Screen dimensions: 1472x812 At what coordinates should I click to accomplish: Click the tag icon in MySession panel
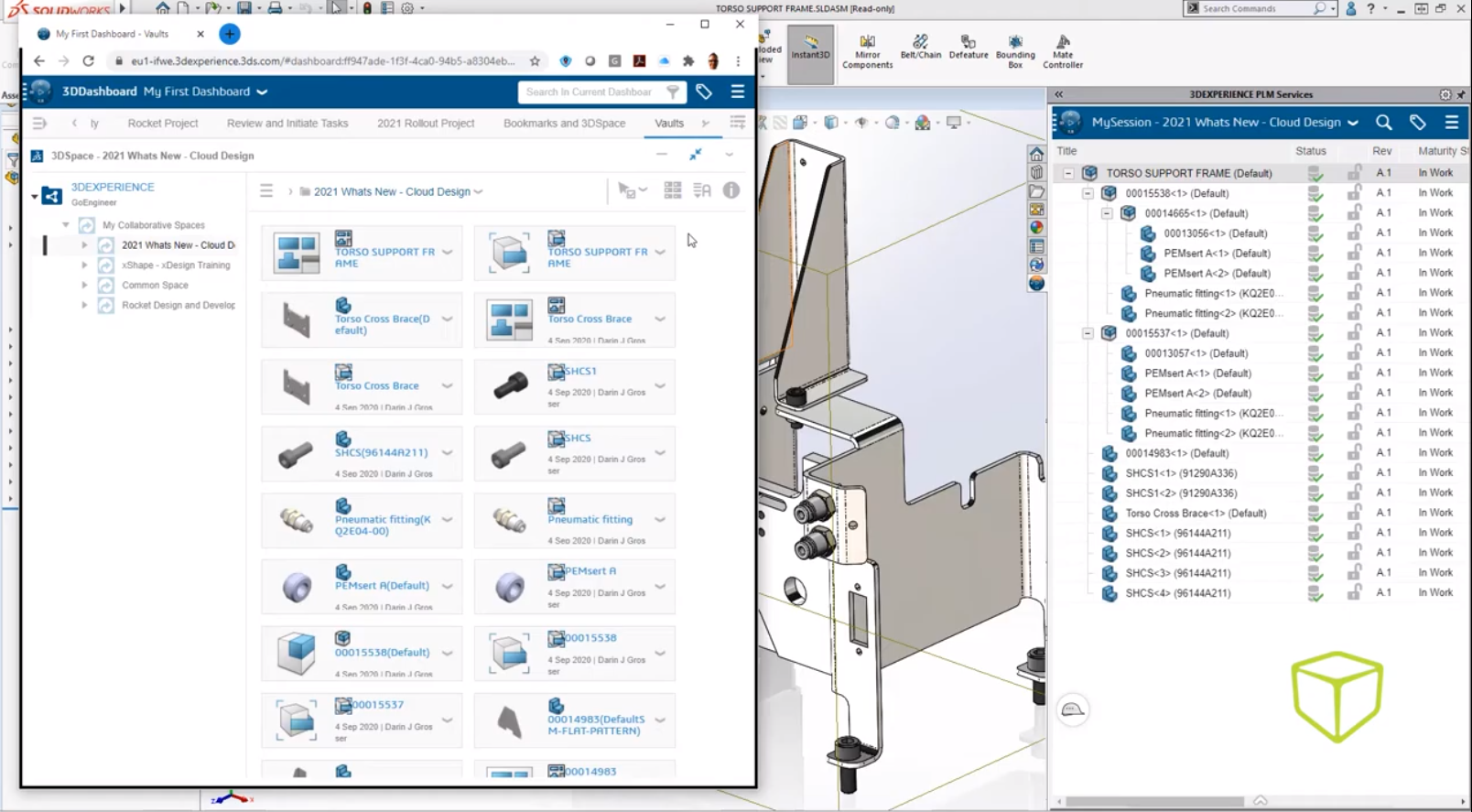1417,122
